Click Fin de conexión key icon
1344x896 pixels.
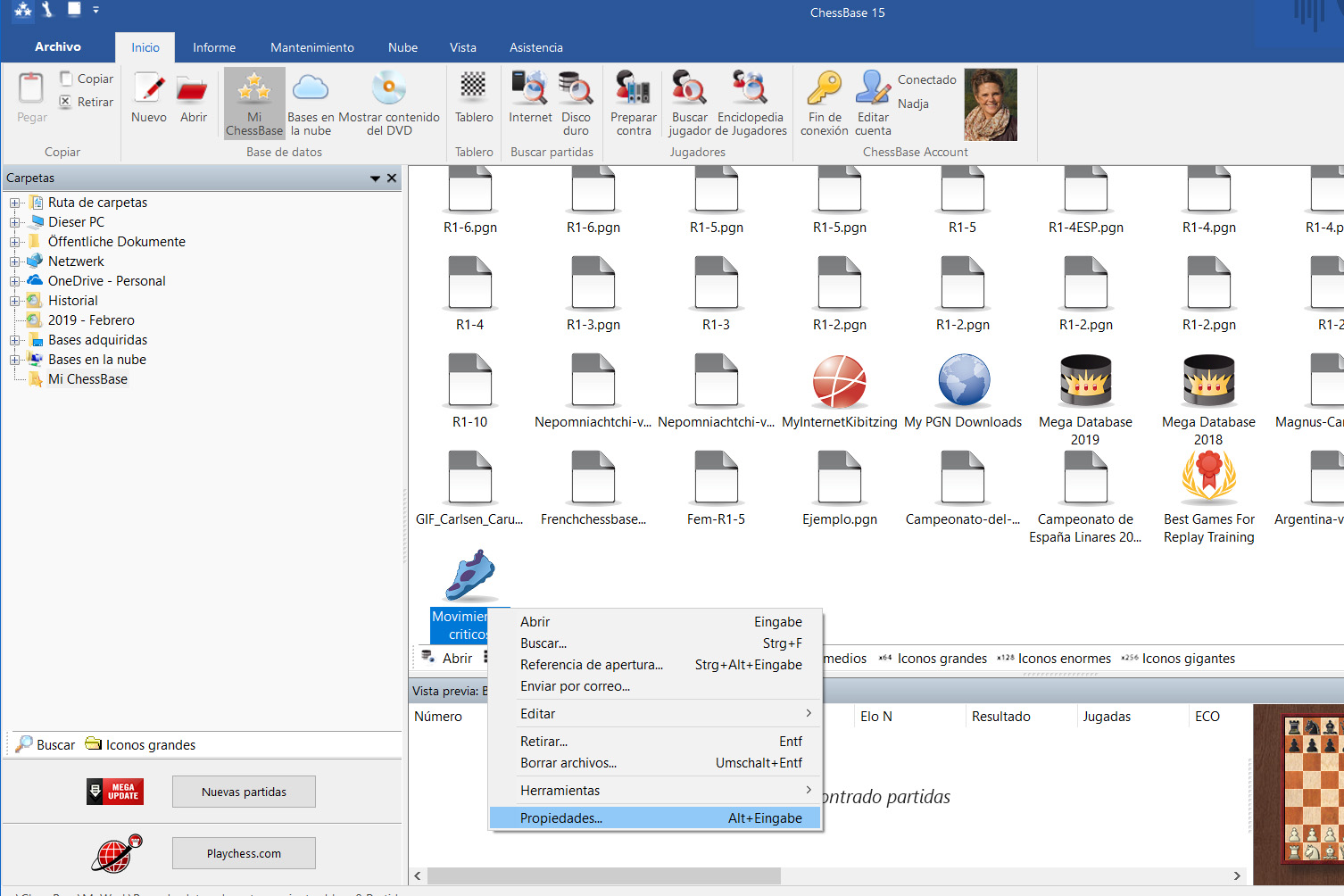pyautogui.click(x=824, y=87)
